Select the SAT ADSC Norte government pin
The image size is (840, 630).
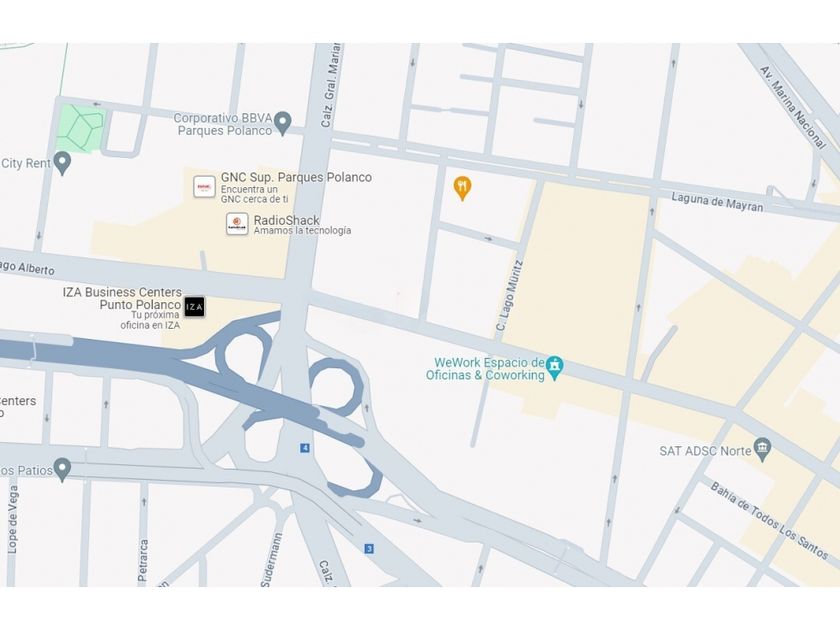762,449
